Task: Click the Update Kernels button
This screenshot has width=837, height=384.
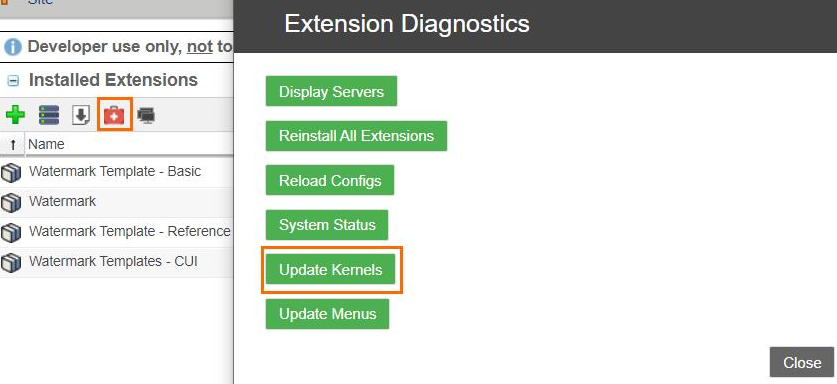Action: tap(330, 269)
